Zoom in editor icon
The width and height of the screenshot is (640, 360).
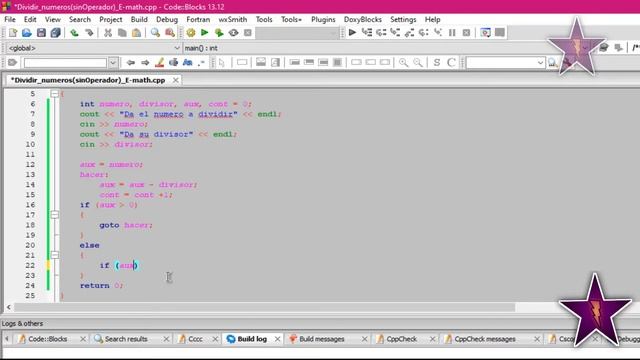(x=403, y=62)
